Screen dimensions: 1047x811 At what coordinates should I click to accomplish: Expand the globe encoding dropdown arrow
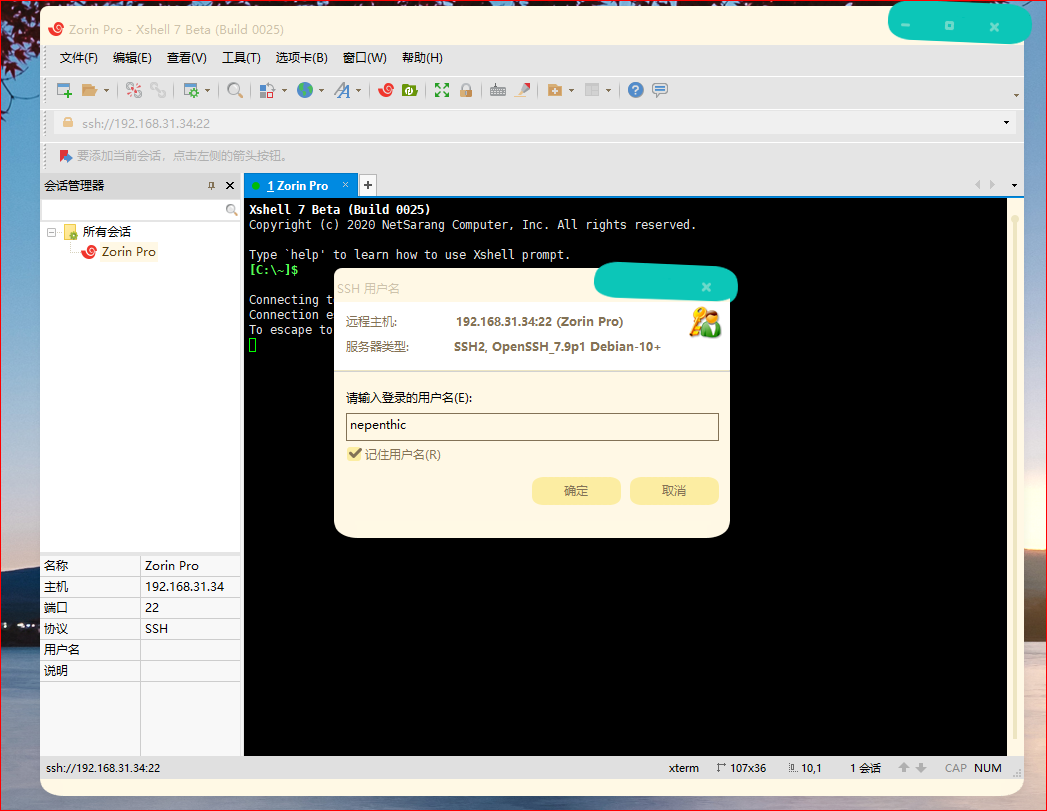click(x=322, y=90)
